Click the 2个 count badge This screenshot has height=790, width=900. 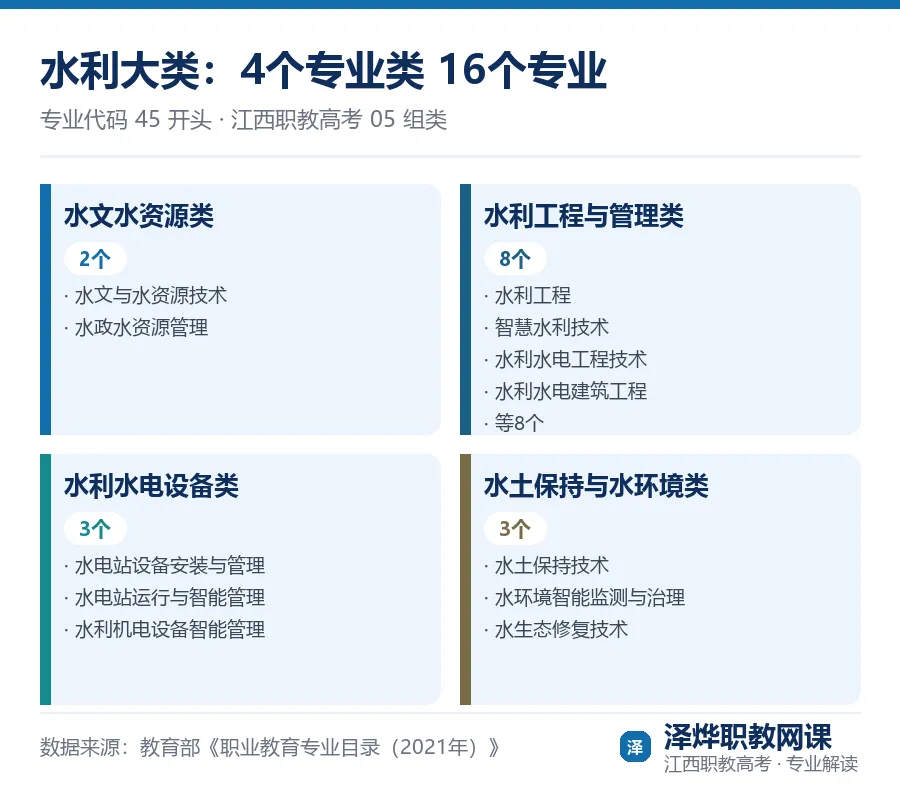95,259
